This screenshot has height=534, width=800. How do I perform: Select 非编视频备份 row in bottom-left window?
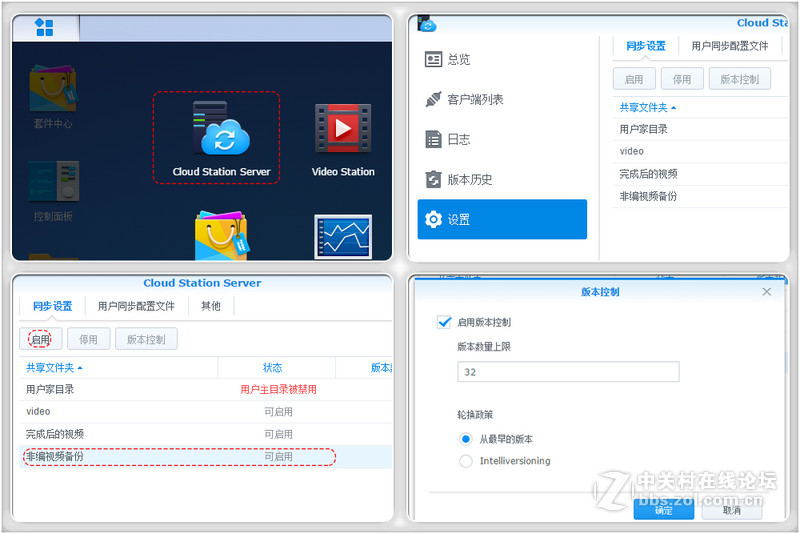coord(206,456)
